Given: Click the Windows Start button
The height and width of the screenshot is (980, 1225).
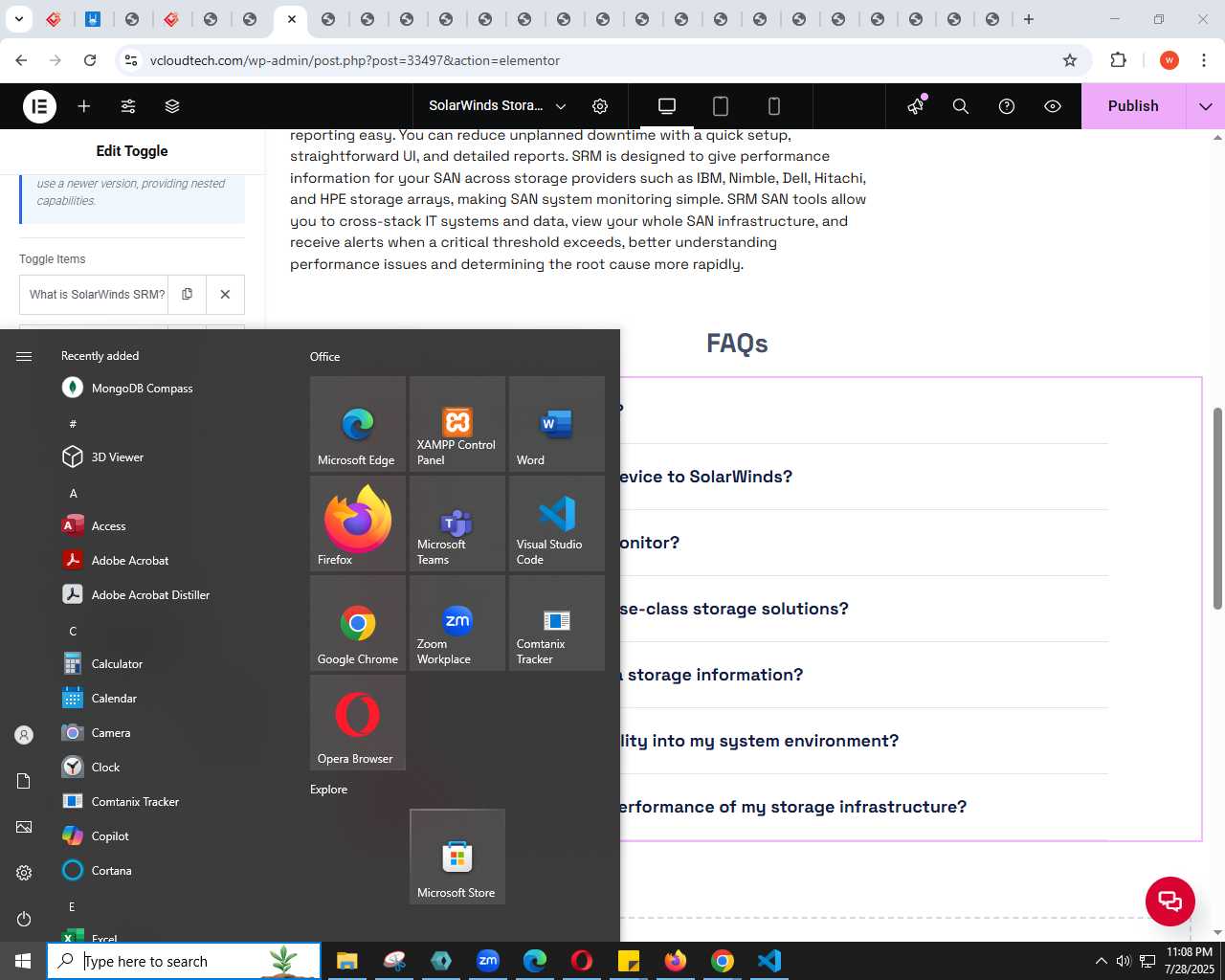Looking at the screenshot, I should pos(23,961).
